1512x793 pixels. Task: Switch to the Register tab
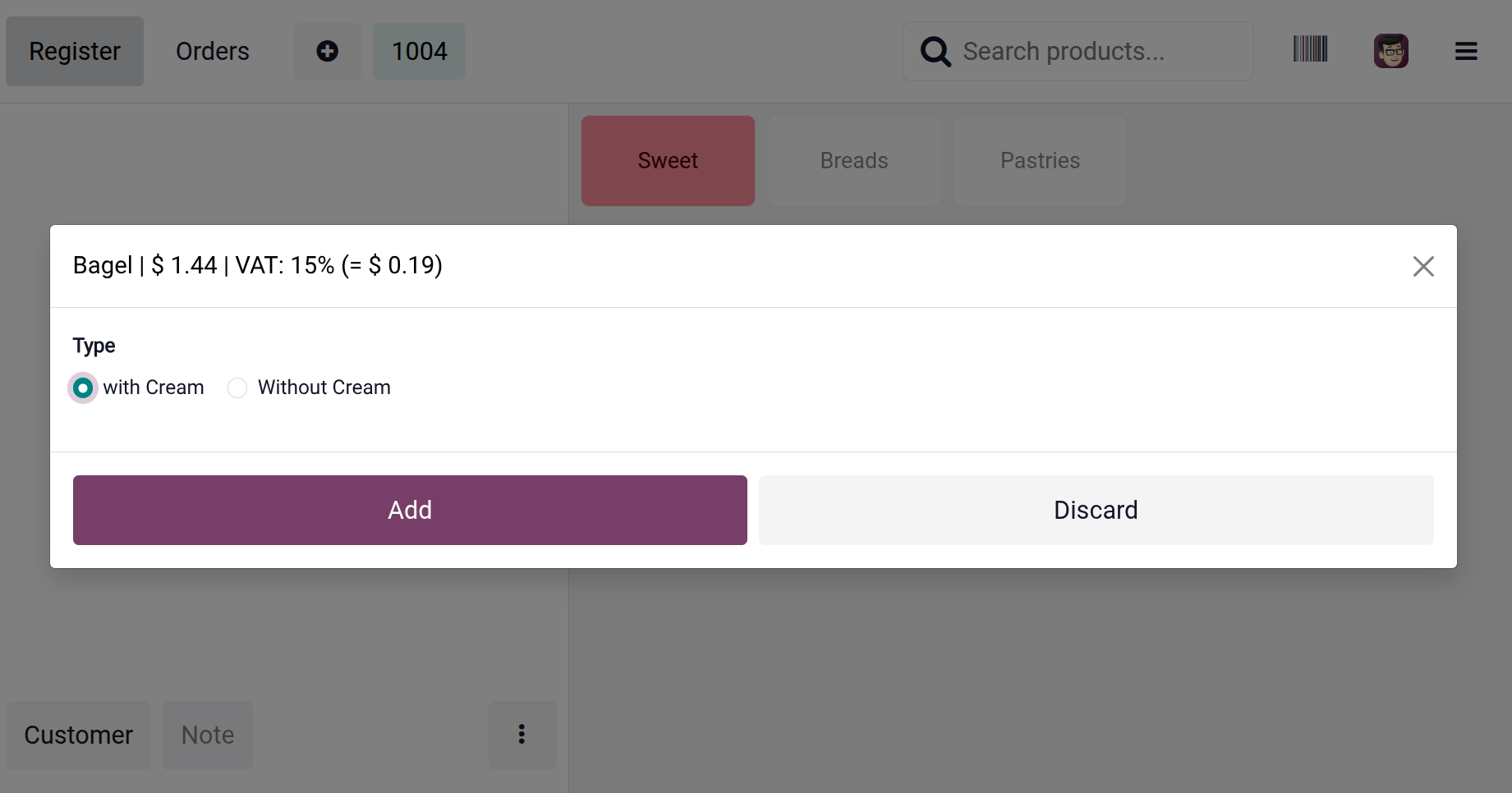click(75, 52)
